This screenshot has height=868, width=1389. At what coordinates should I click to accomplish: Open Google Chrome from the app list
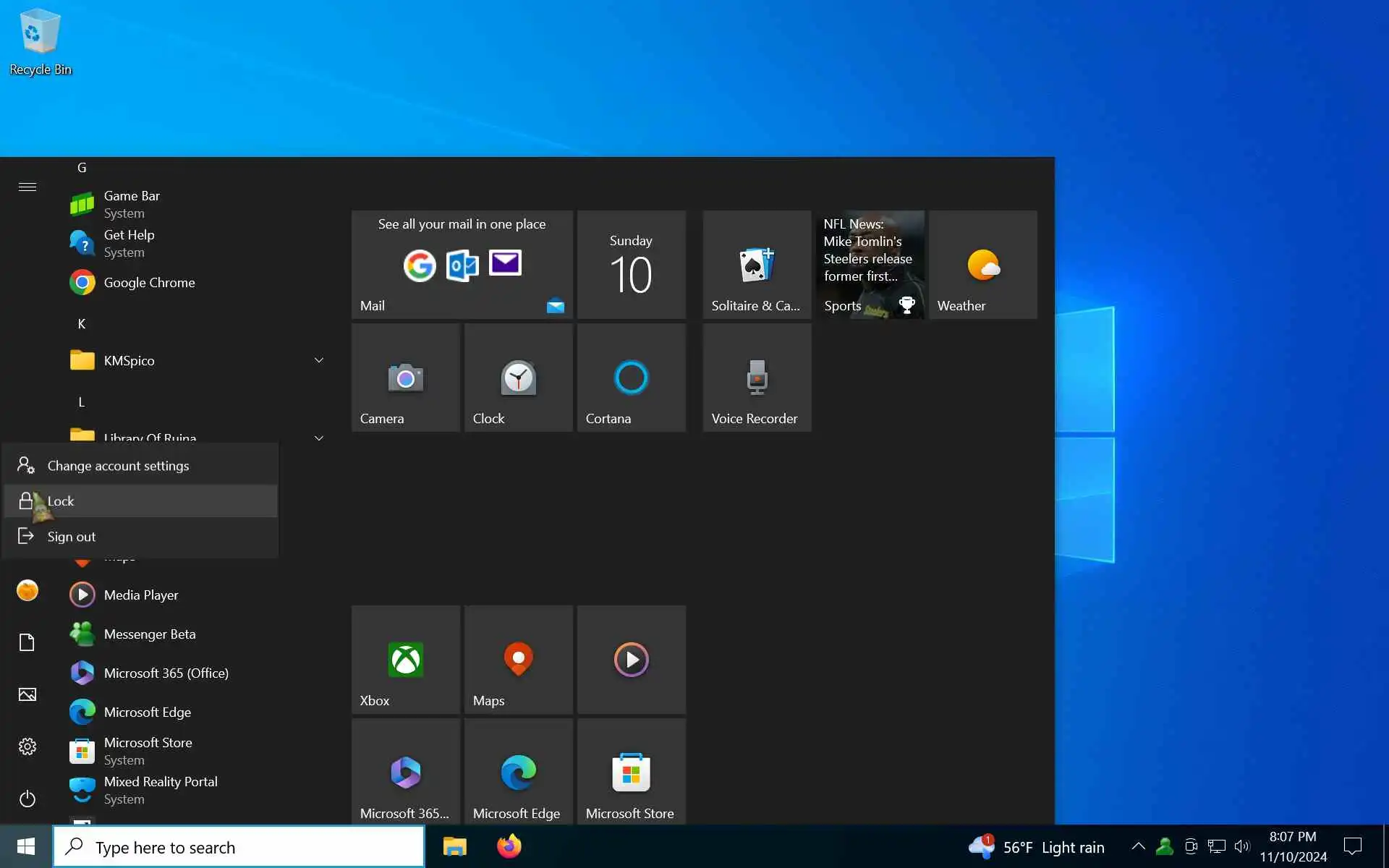pos(149,283)
